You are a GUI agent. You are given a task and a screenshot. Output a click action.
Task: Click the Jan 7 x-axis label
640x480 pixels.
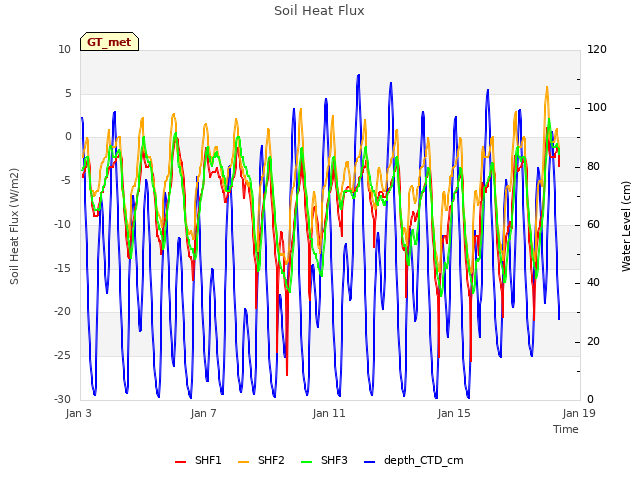click(204, 413)
